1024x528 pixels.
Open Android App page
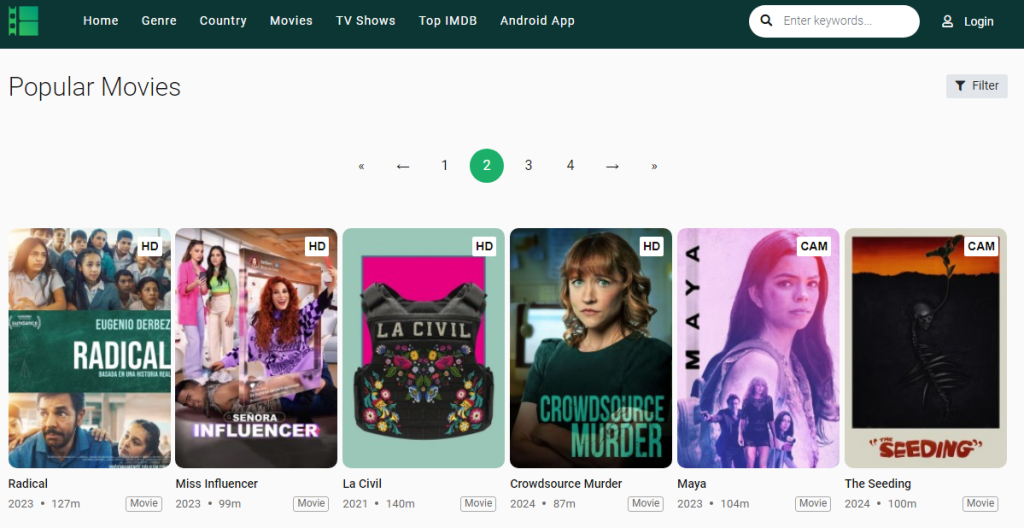tap(537, 21)
